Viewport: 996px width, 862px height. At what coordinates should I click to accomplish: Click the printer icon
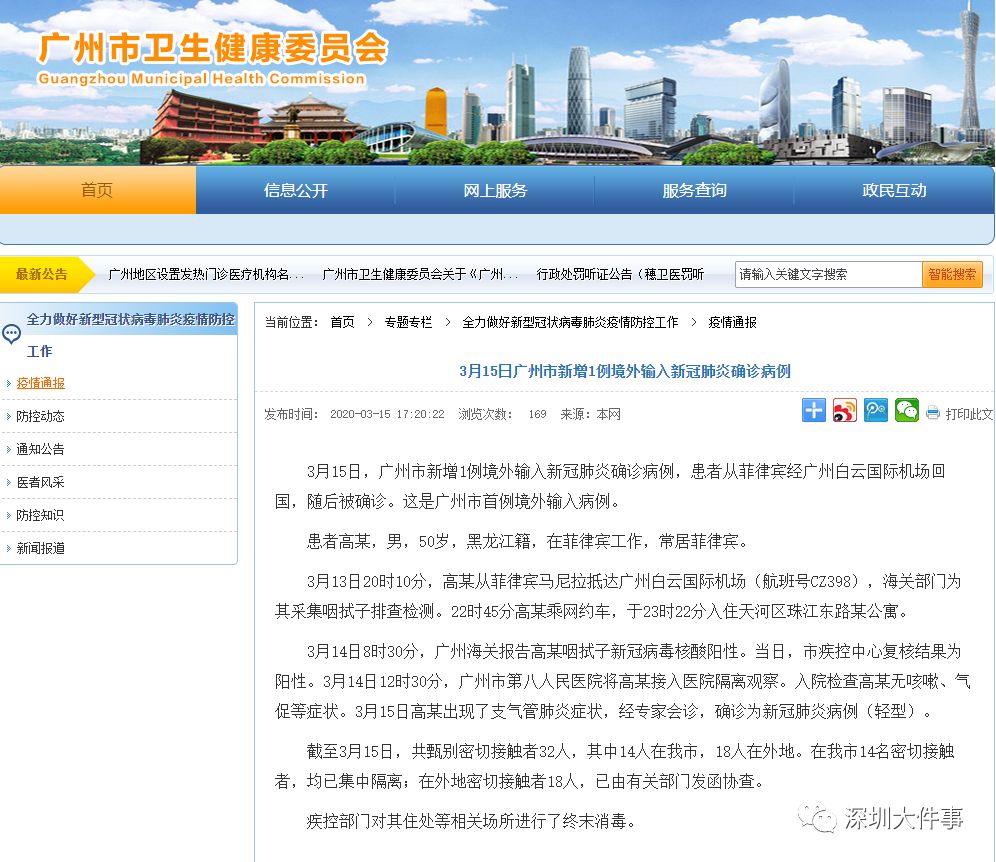(x=933, y=413)
